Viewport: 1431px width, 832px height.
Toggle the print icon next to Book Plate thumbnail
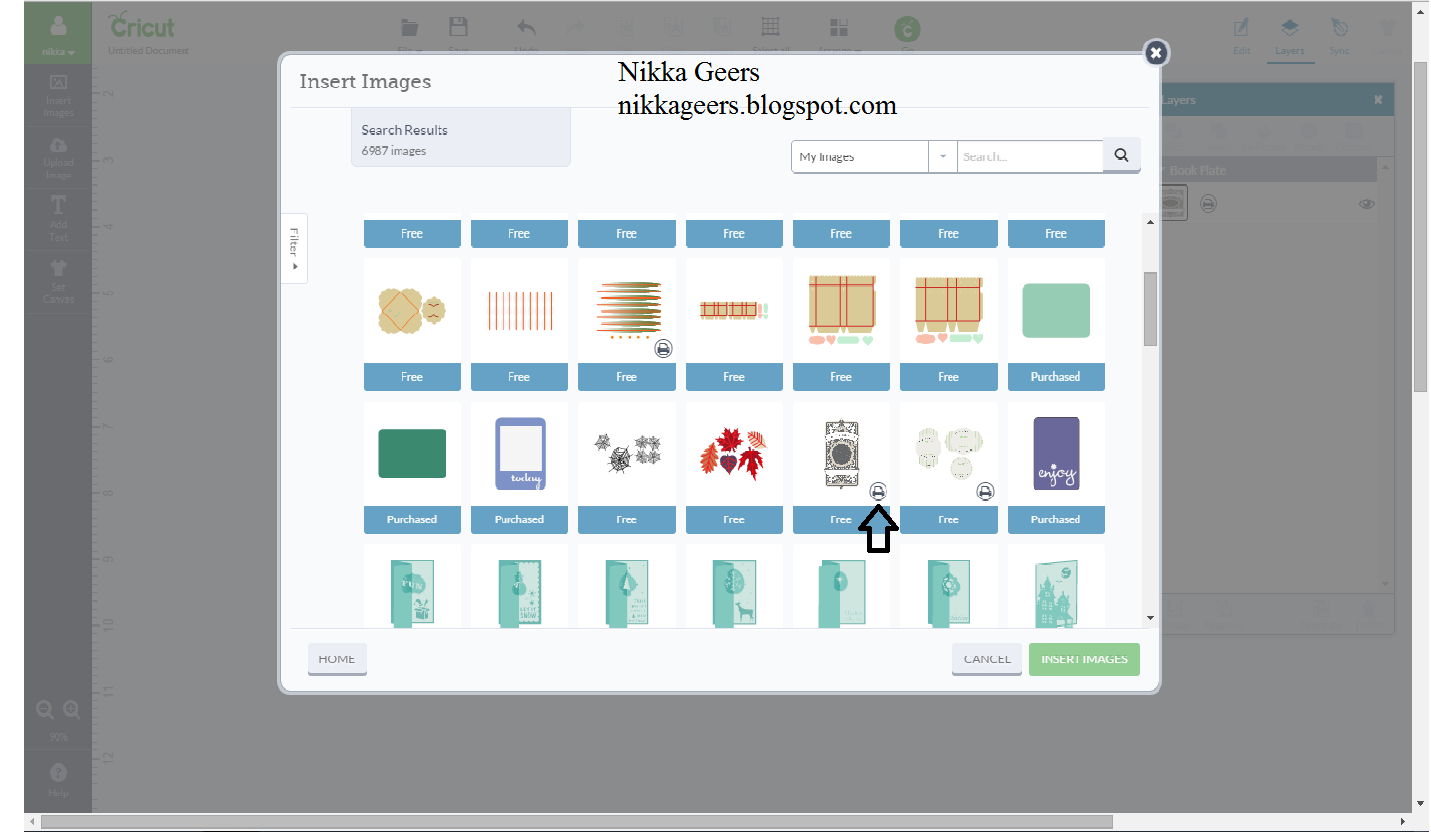point(1208,203)
